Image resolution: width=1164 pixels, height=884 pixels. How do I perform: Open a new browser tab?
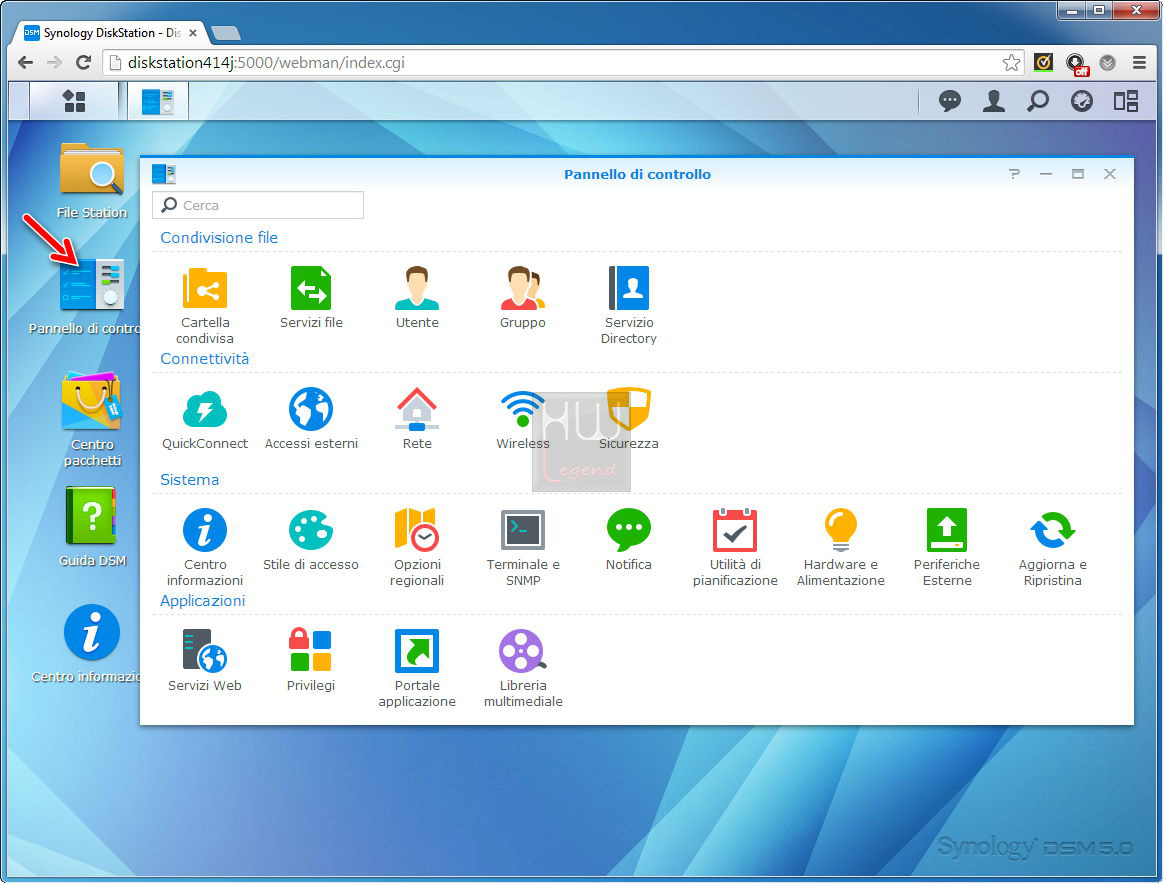[226, 33]
